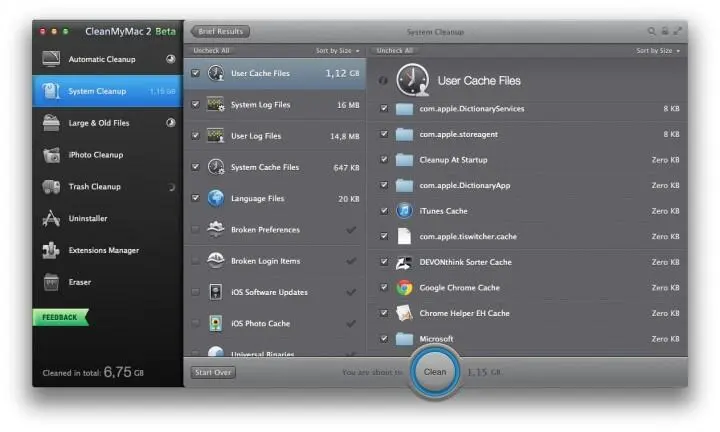Open Large & Old Files section
720x432 pixels.
tap(108, 123)
